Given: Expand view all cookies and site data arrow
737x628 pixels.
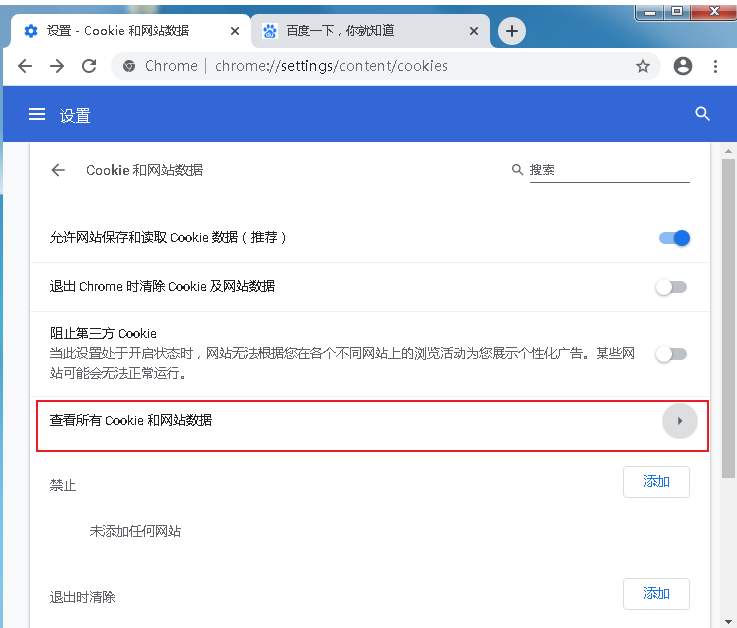Looking at the screenshot, I should (679, 421).
